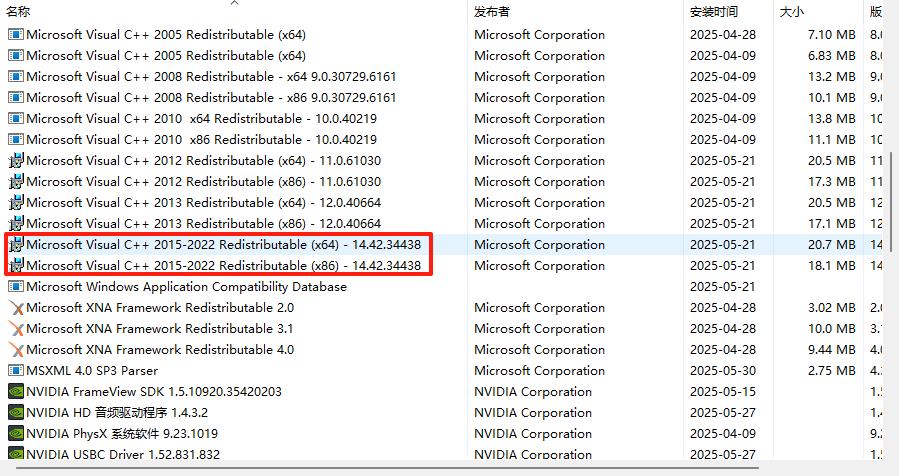Click install date 2025-05-15
The height and width of the screenshot is (476, 899).
(x=723, y=392)
